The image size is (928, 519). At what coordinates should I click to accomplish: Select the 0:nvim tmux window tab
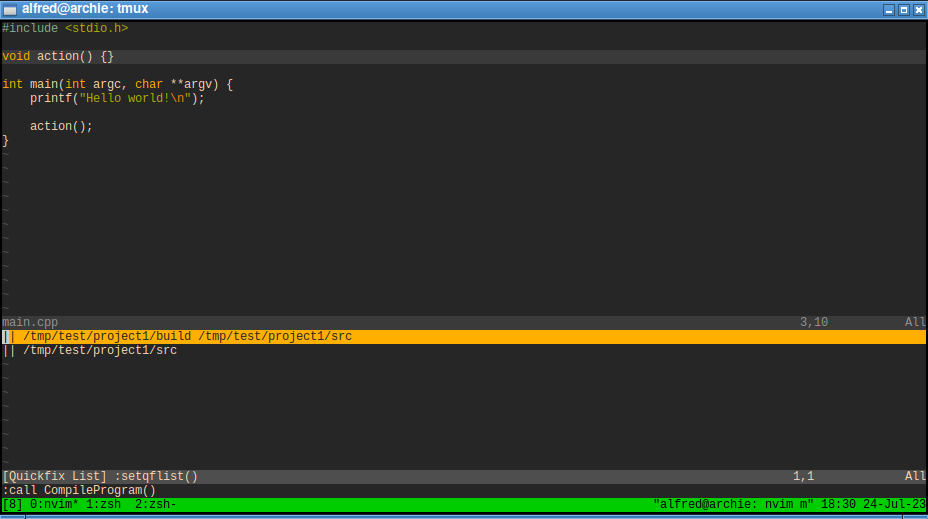pos(54,504)
